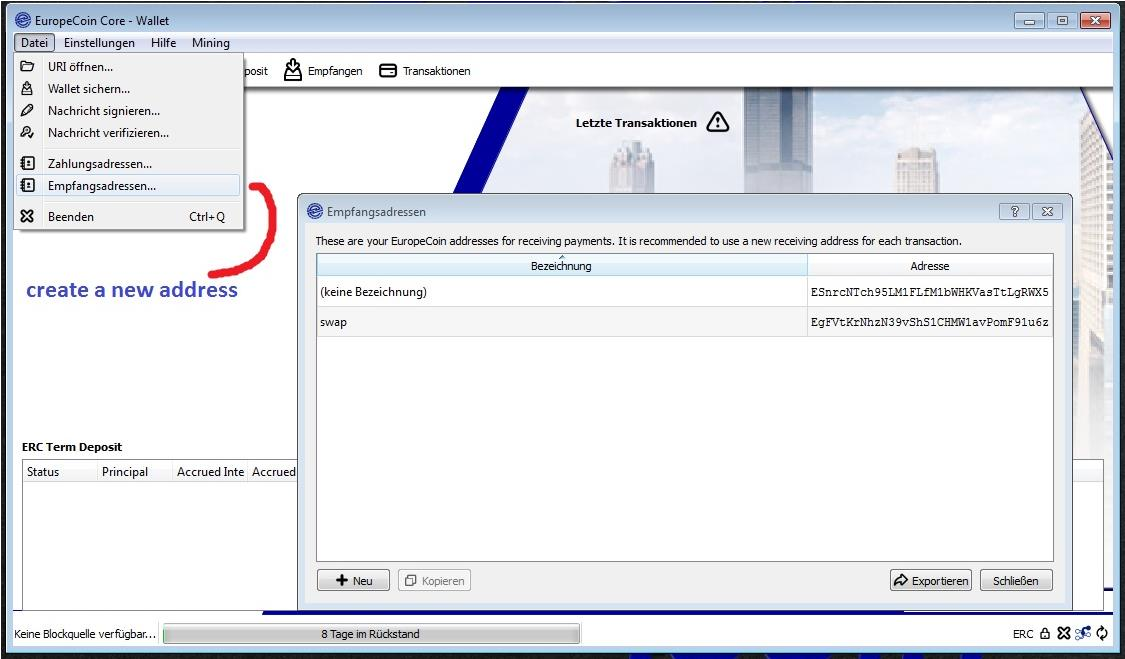Select address EgFVtKrNhzN39vShS1CHMW1avPomF91u6z
This screenshot has width=1125, height=659.
[930, 322]
